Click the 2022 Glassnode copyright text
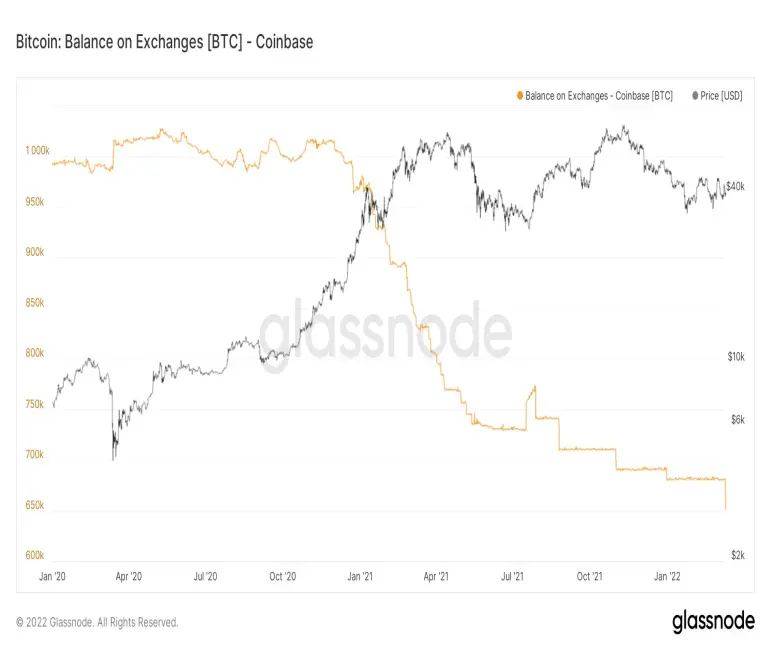The height and width of the screenshot is (651, 771). 97,622
